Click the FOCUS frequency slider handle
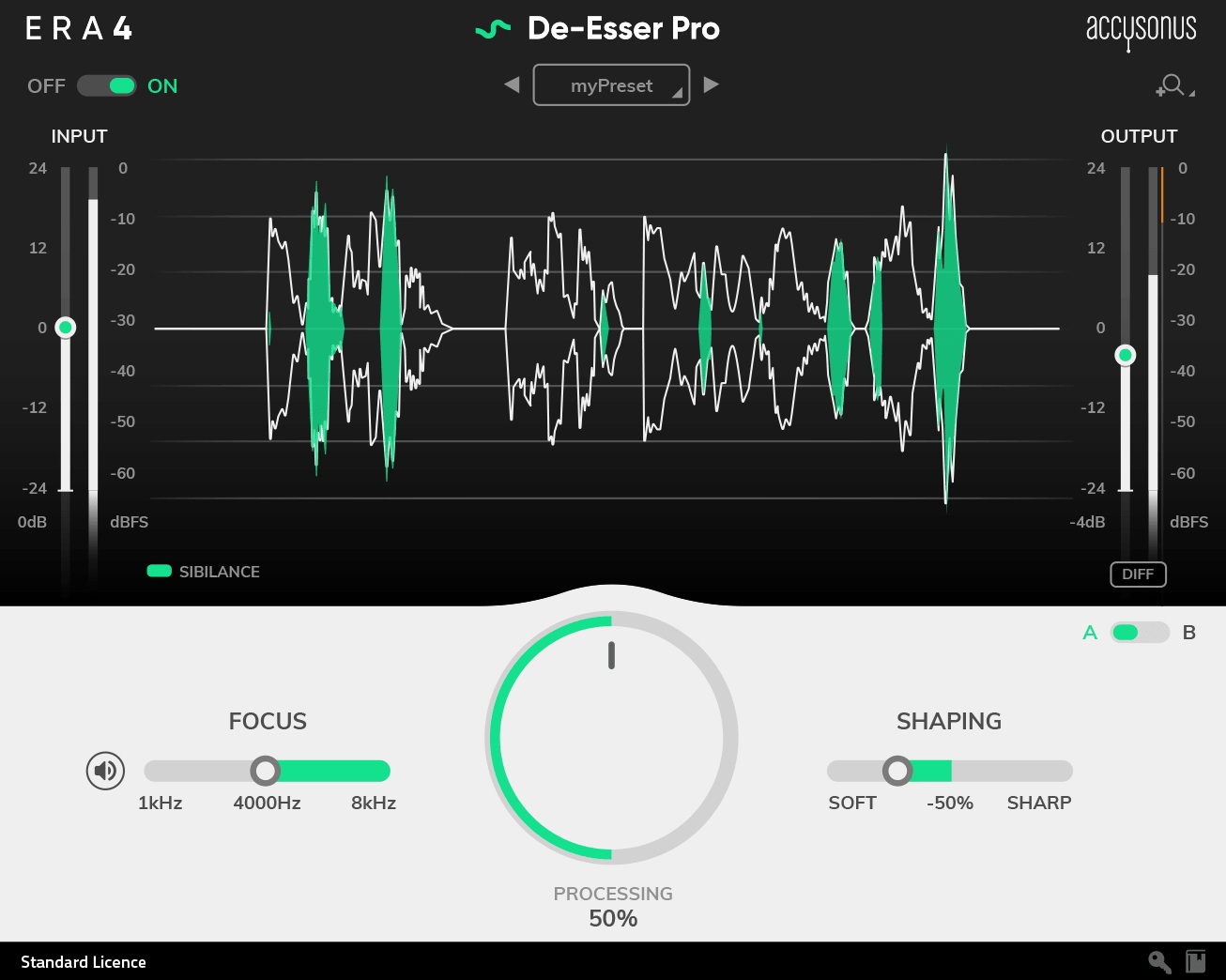Viewport: 1226px width, 980px height. pyautogui.click(x=266, y=771)
